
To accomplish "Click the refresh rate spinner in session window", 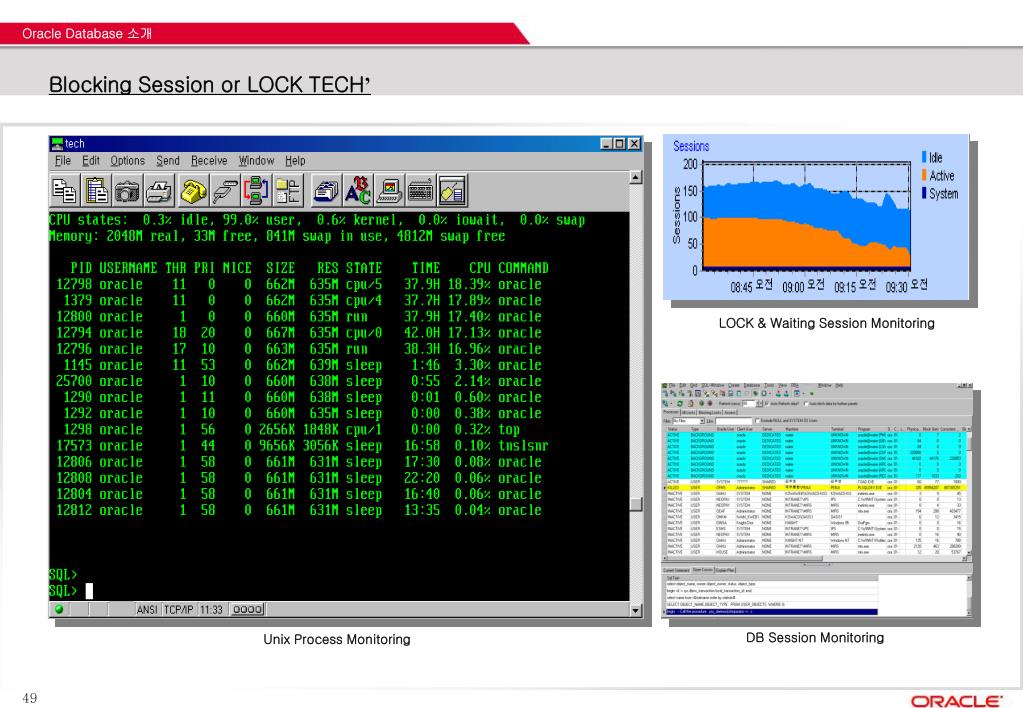I will point(759,403).
